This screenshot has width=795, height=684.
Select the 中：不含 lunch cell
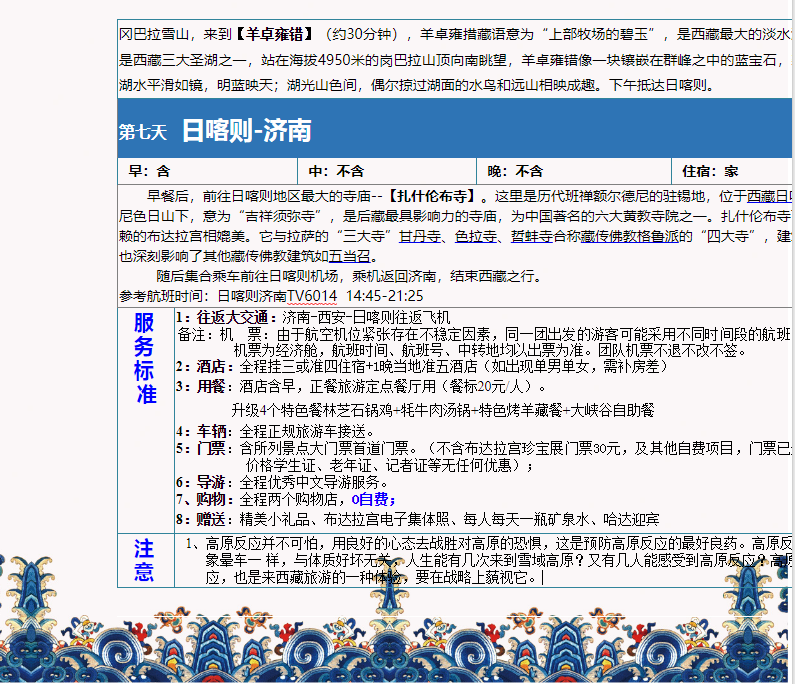[x=336, y=171]
